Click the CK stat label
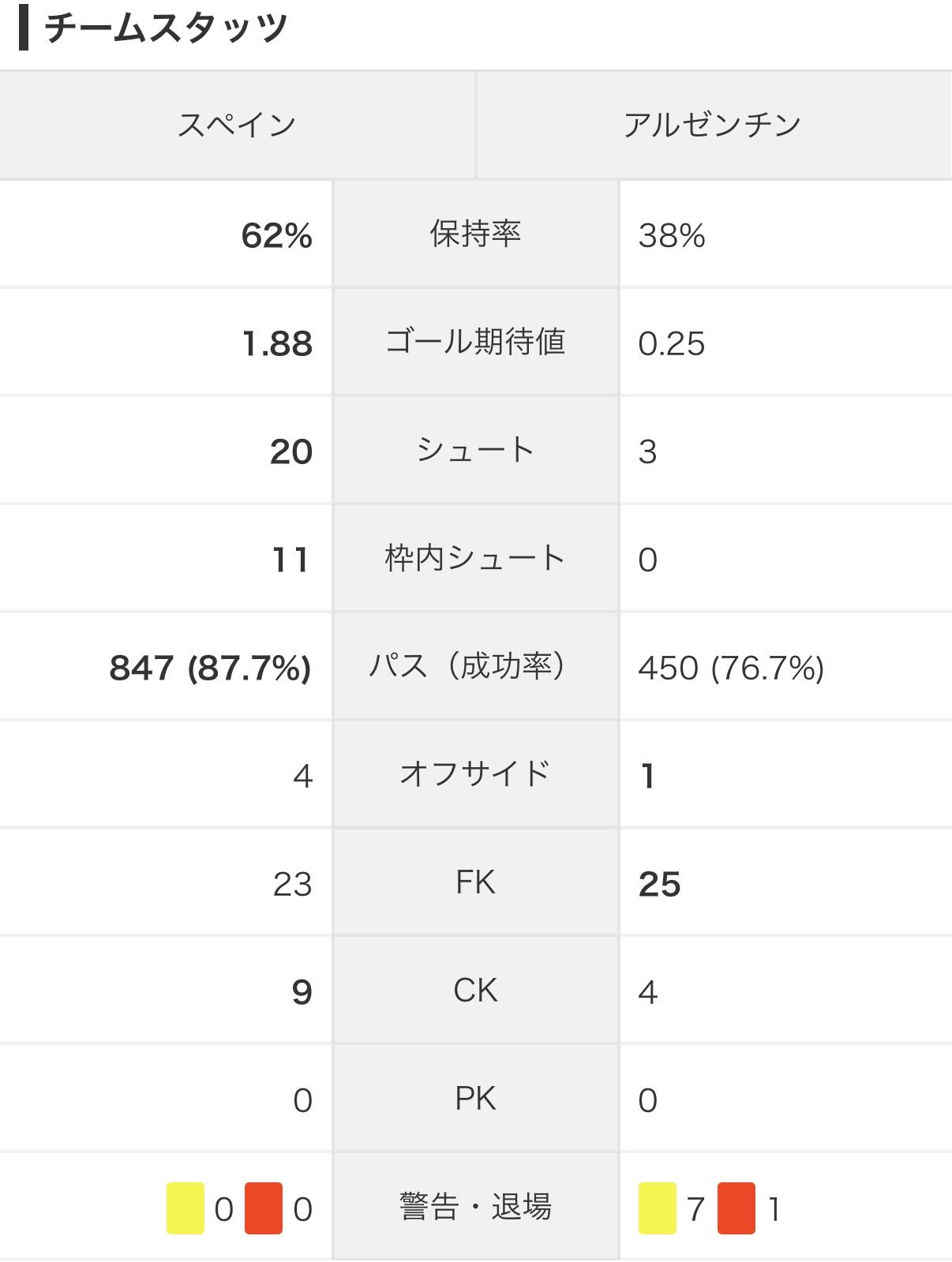 (x=475, y=991)
